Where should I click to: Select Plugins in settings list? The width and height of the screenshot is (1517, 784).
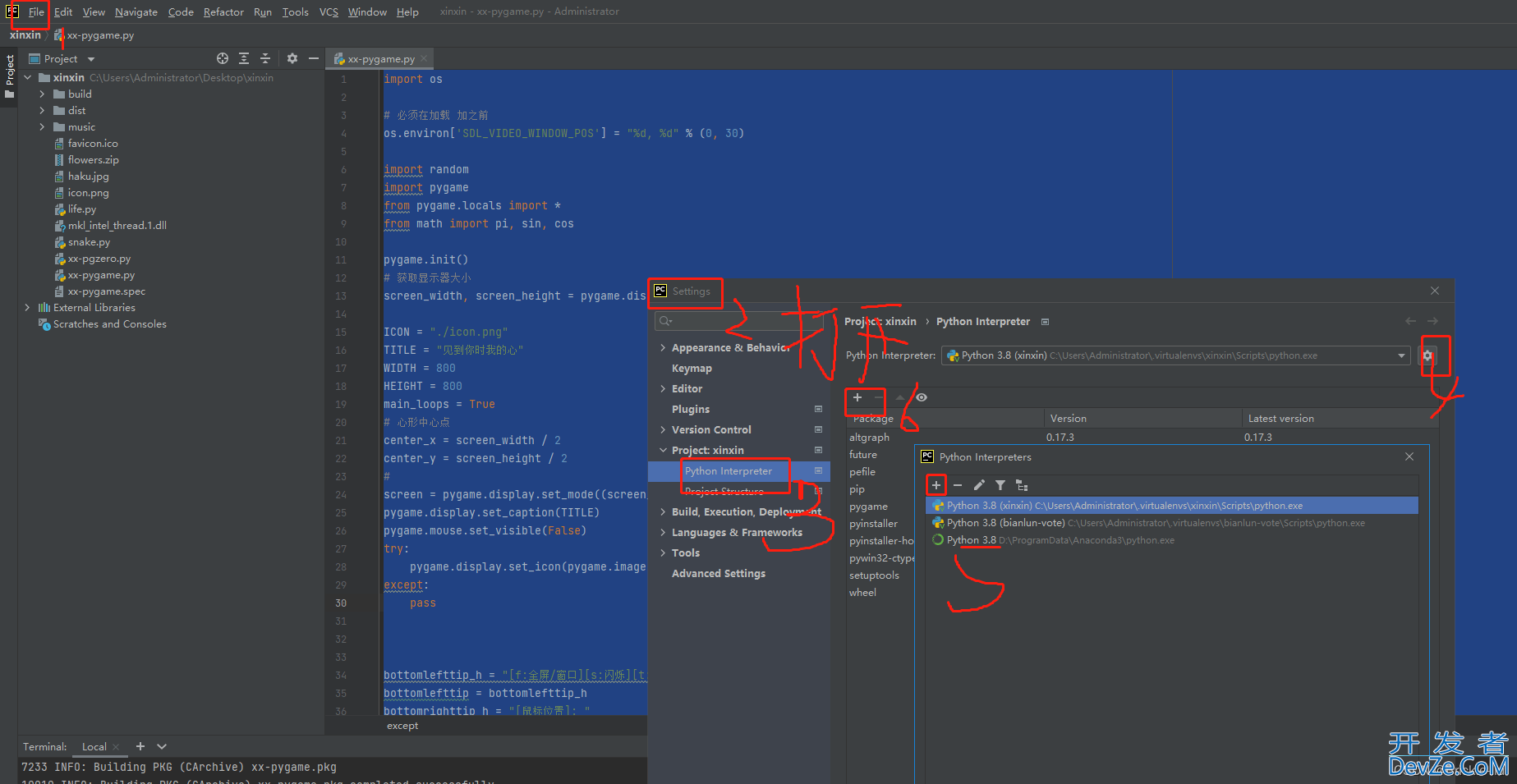[x=690, y=410]
